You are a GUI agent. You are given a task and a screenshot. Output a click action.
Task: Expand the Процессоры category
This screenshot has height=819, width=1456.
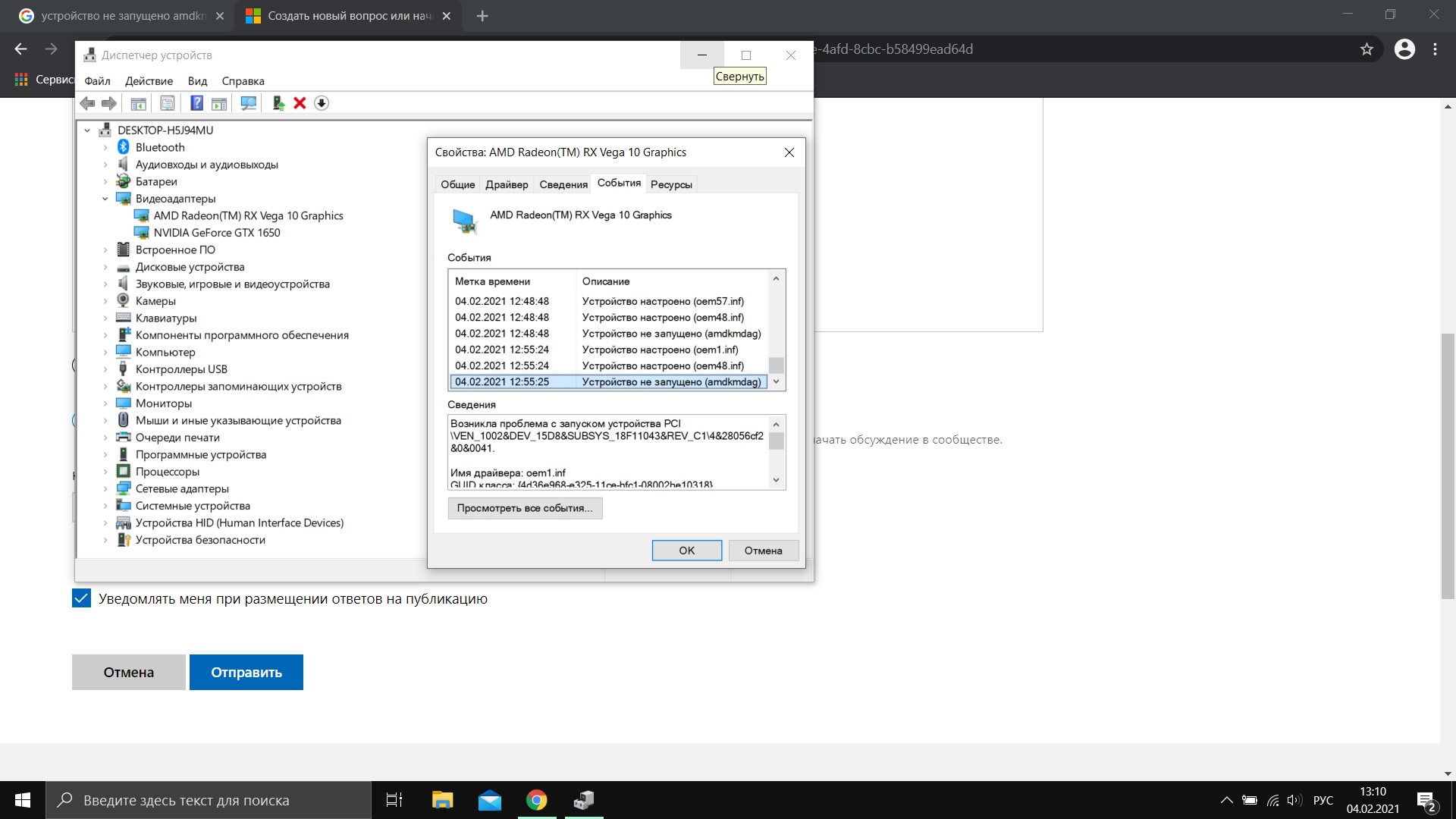[105, 472]
